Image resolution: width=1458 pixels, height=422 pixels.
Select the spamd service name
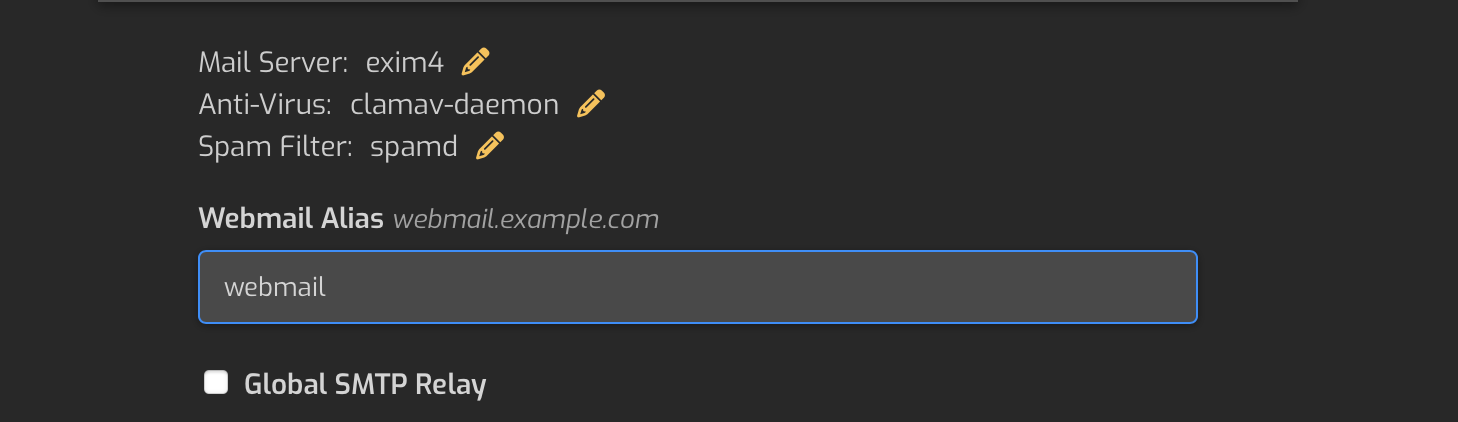414,147
